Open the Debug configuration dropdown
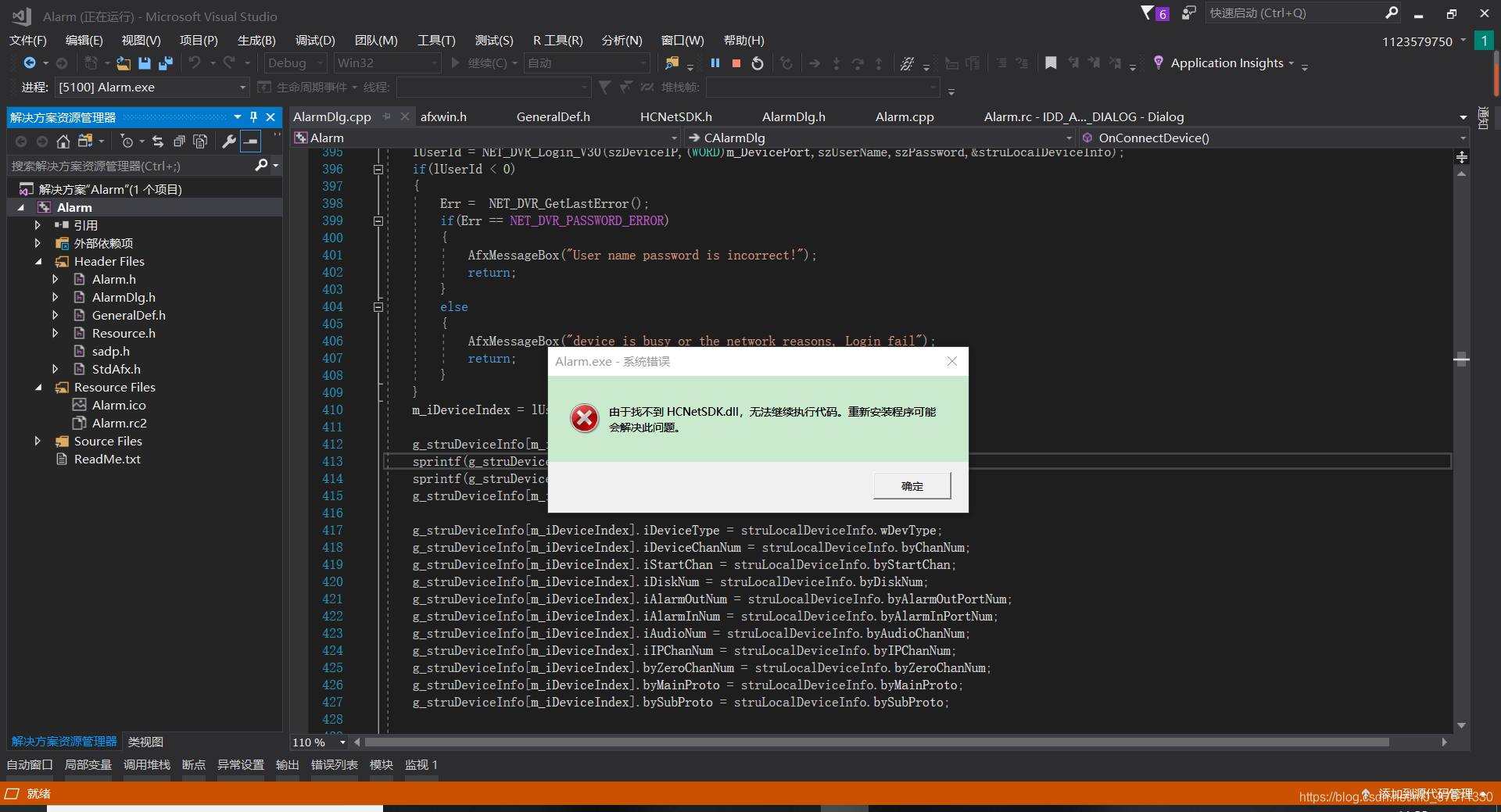Viewport: 1501px width, 812px height. 295,63
